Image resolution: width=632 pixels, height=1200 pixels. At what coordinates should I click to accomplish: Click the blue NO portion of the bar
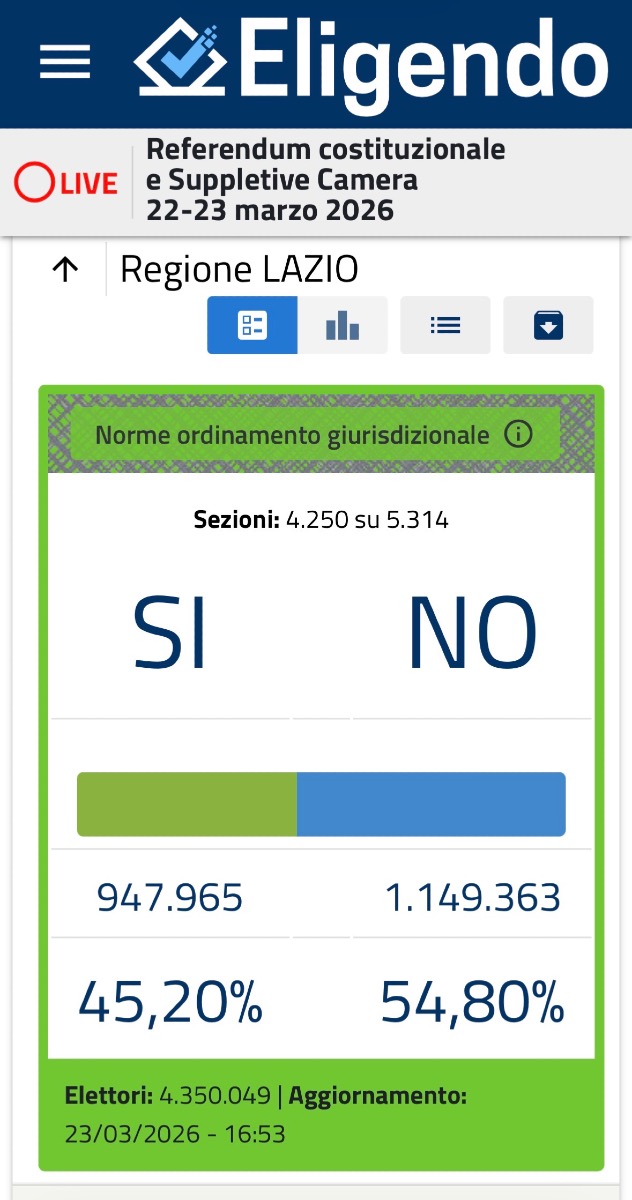click(x=431, y=803)
